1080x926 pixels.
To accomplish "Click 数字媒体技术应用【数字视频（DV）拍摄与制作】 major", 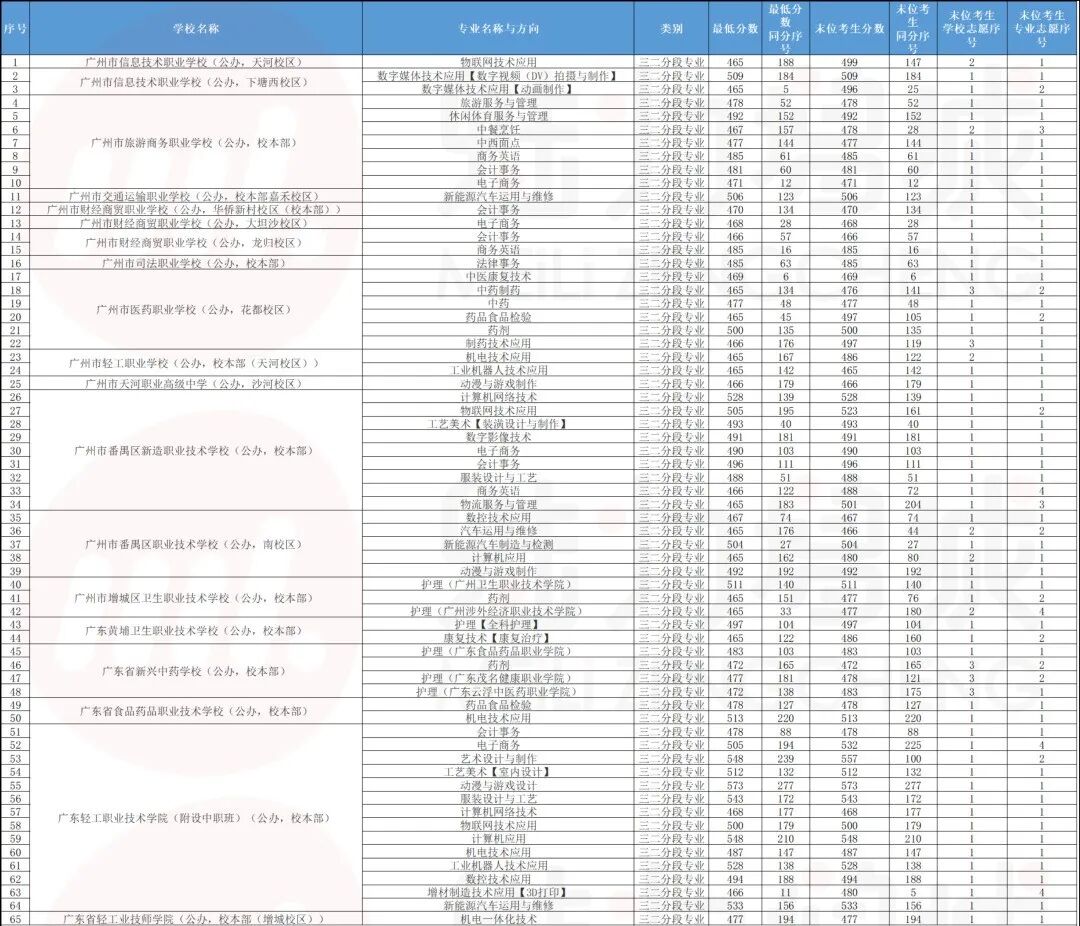I will pos(499,76).
